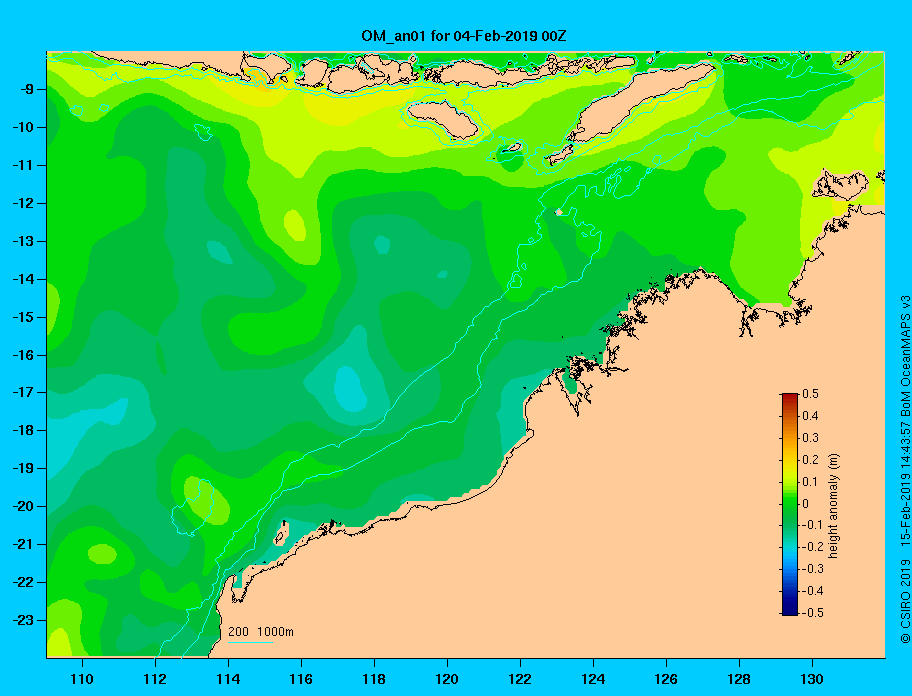Select latitude axis label -18

pyautogui.click(x=22, y=431)
